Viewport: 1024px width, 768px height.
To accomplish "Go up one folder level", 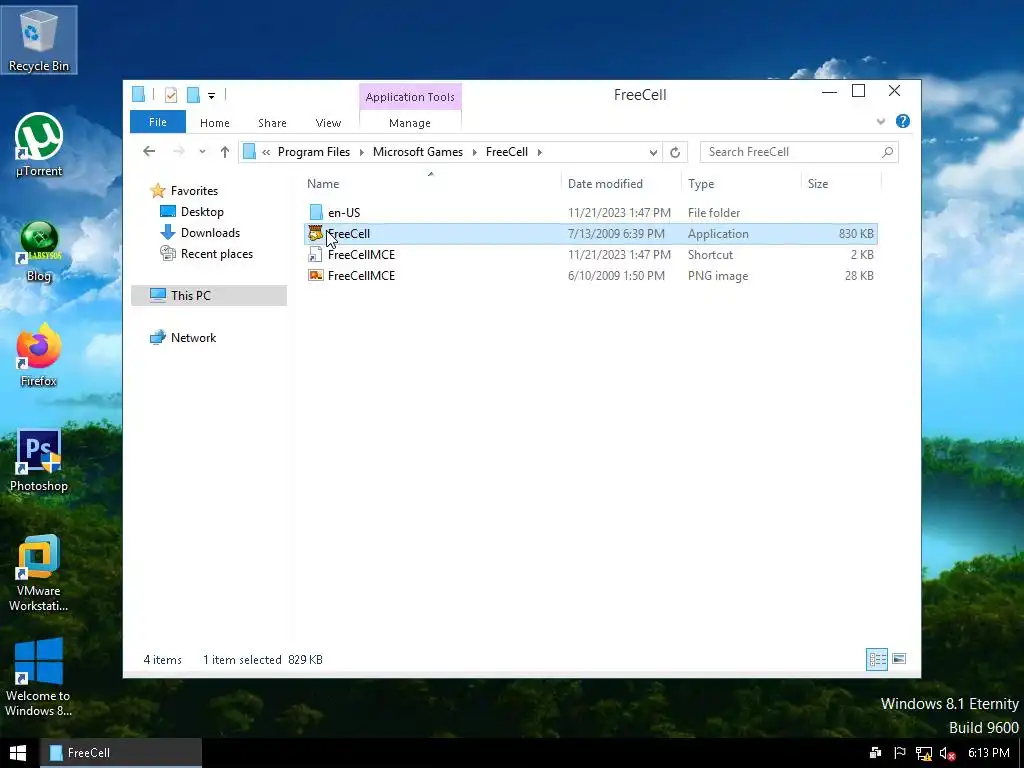I will click(225, 152).
